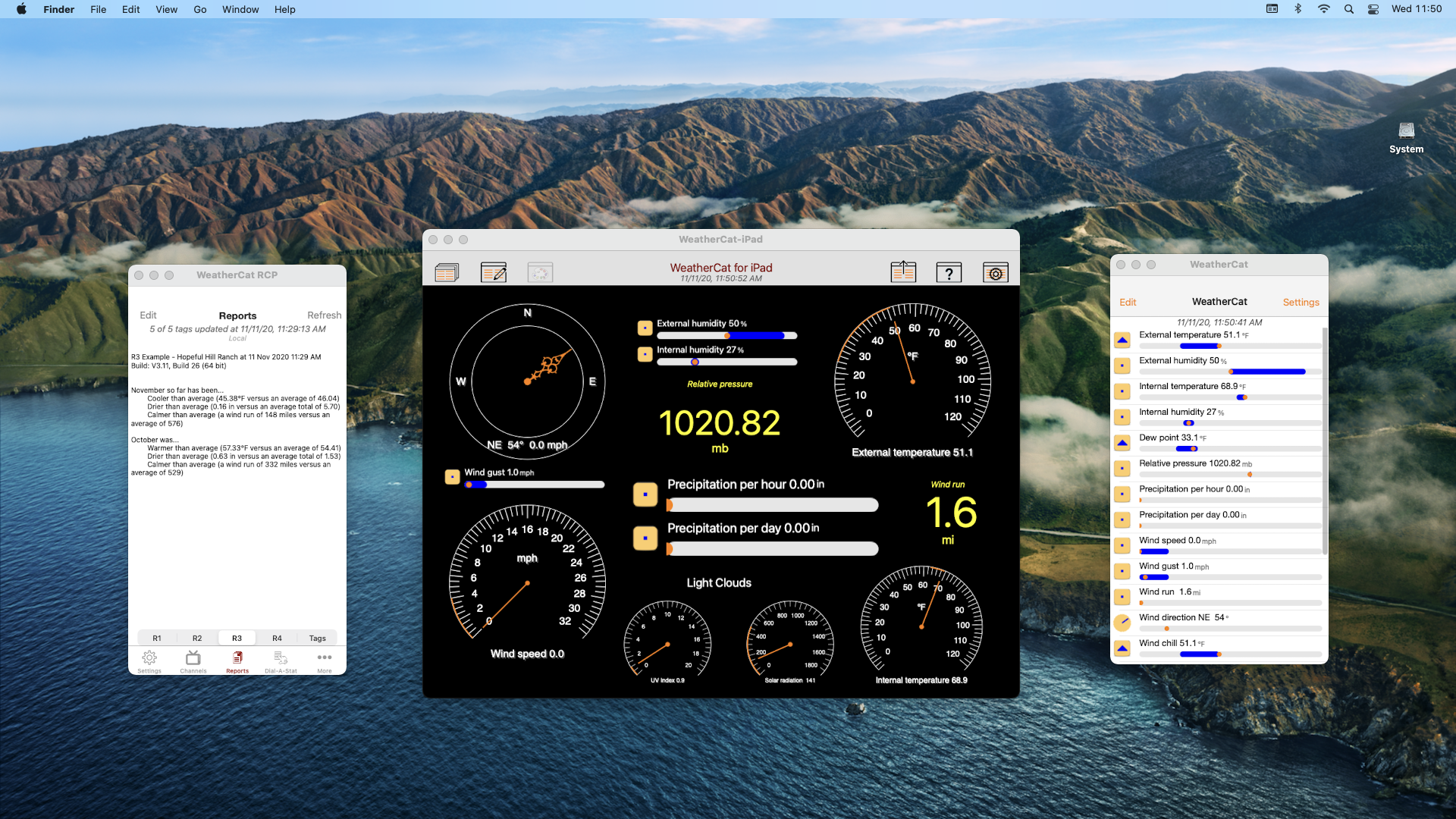1456x819 pixels.
Task: Open the pages list icon in WeatherCat-iPad toolbar
Action: pyautogui.click(x=447, y=272)
